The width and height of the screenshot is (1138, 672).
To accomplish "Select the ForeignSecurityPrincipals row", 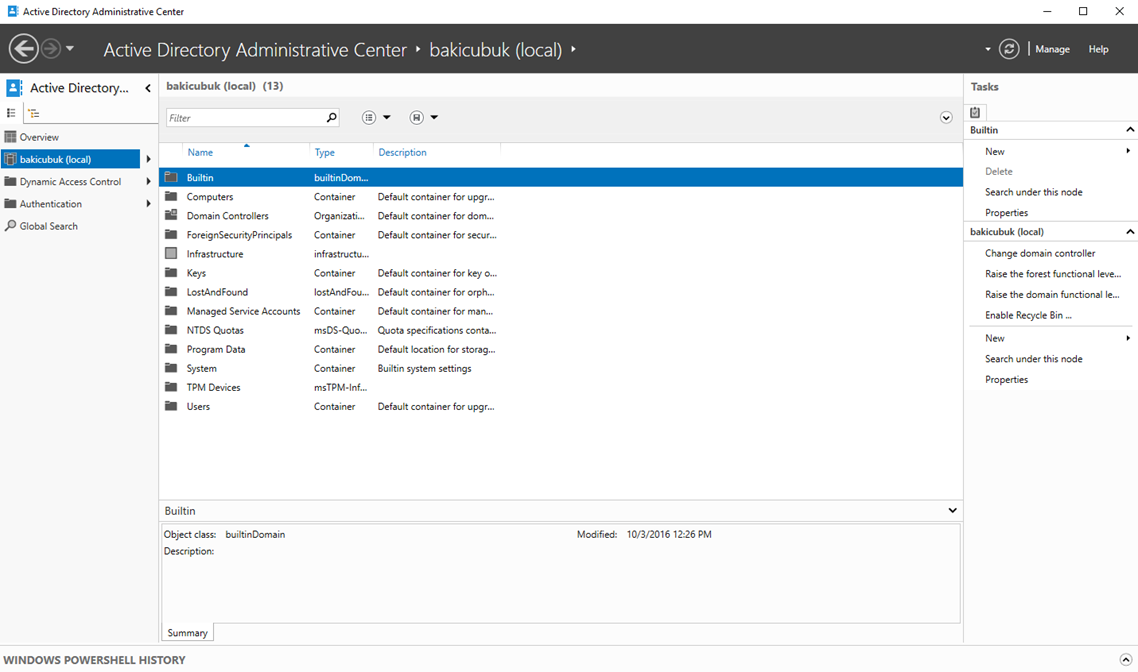I will (561, 235).
